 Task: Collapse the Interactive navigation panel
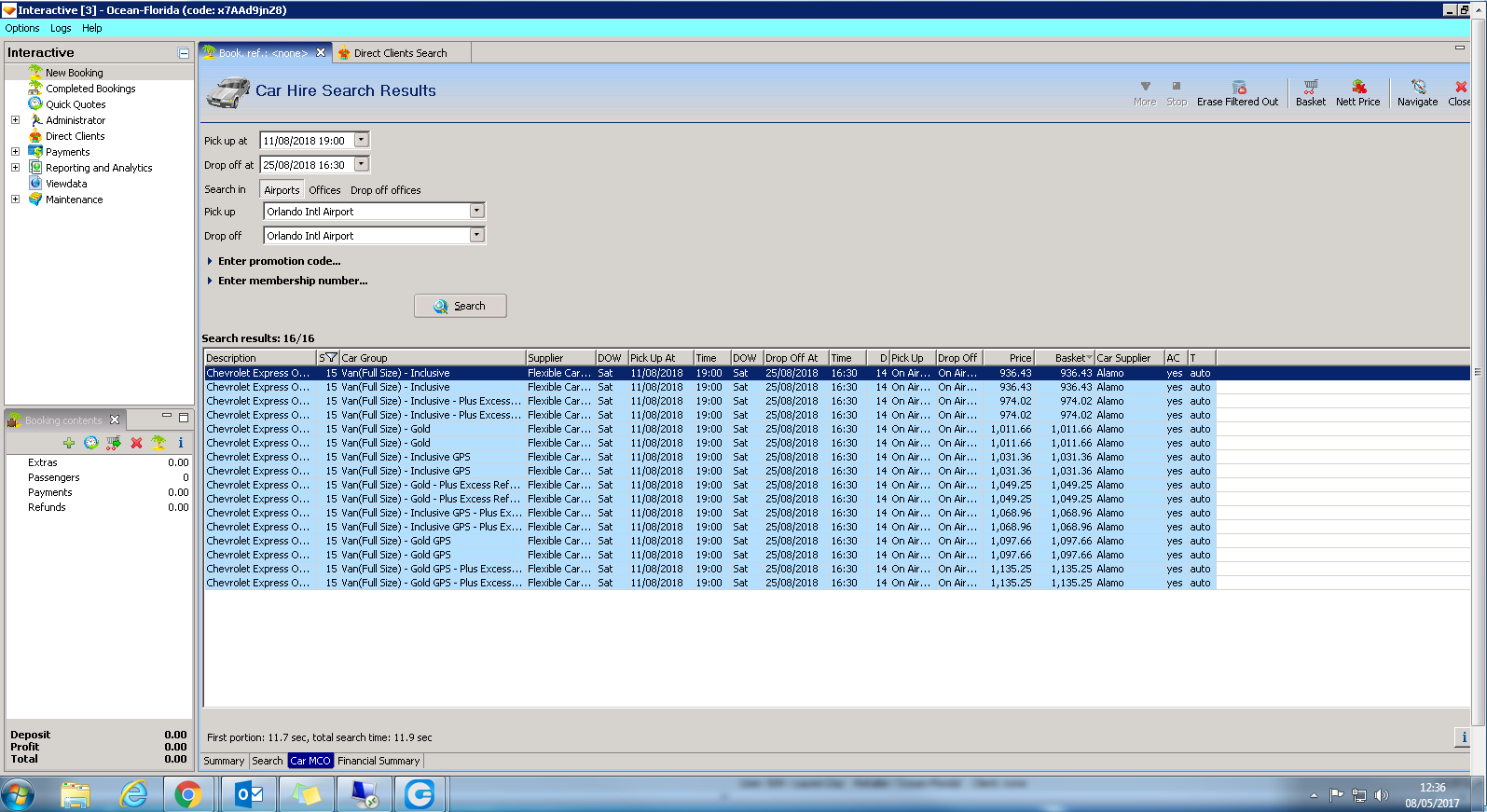184,53
